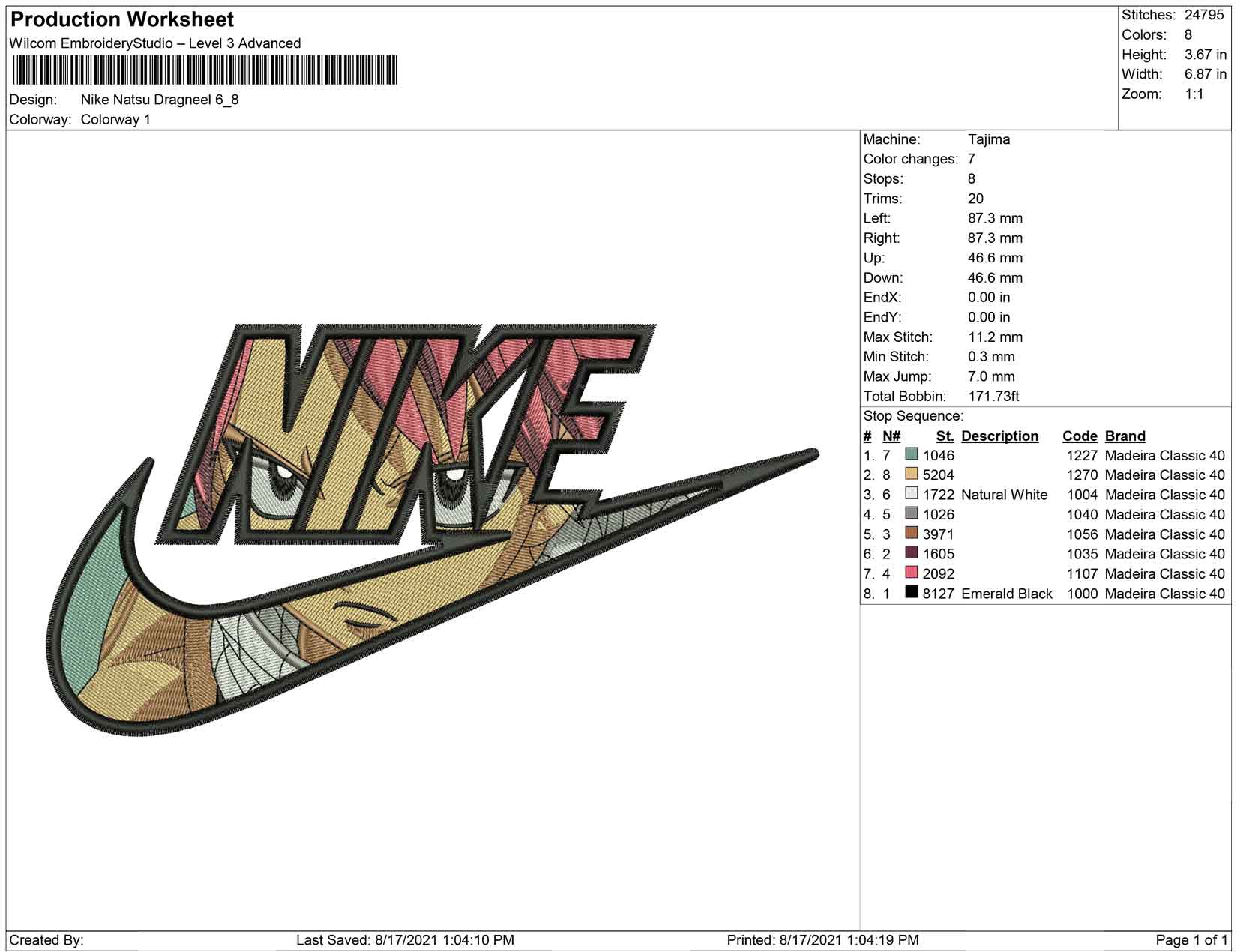Click stitch number 2092 in row 7
The image size is (1237, 952).
click(939, 574)
